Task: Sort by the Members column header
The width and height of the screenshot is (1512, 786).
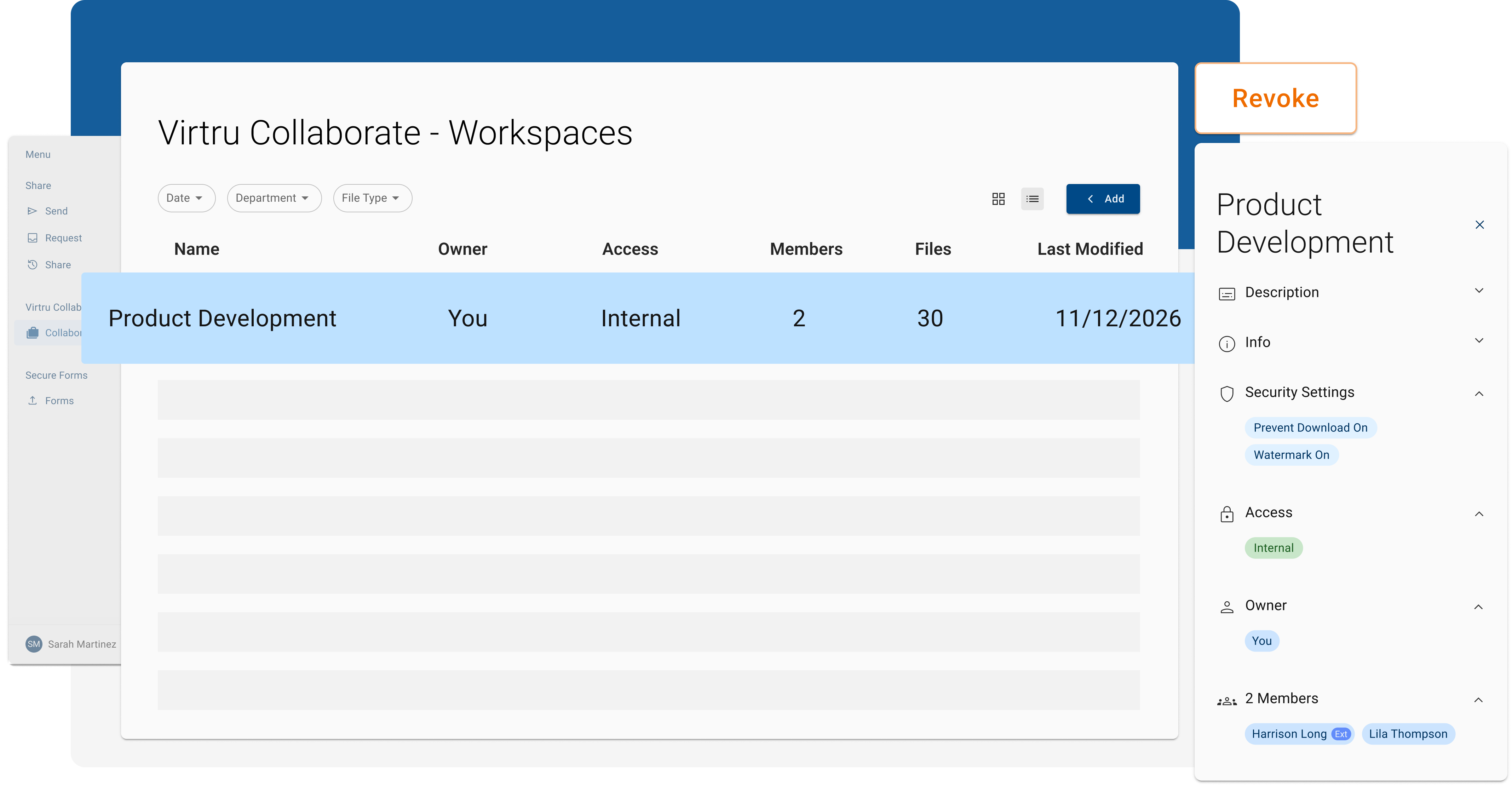Action: coord(806,249)
